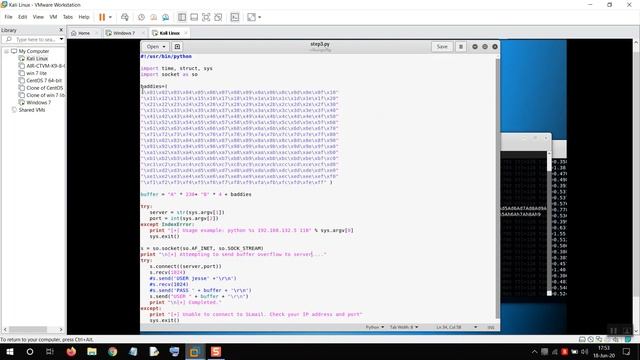Open Task View on the taskbar
Viewport: 640px width, 360px height.
point(50,351)
